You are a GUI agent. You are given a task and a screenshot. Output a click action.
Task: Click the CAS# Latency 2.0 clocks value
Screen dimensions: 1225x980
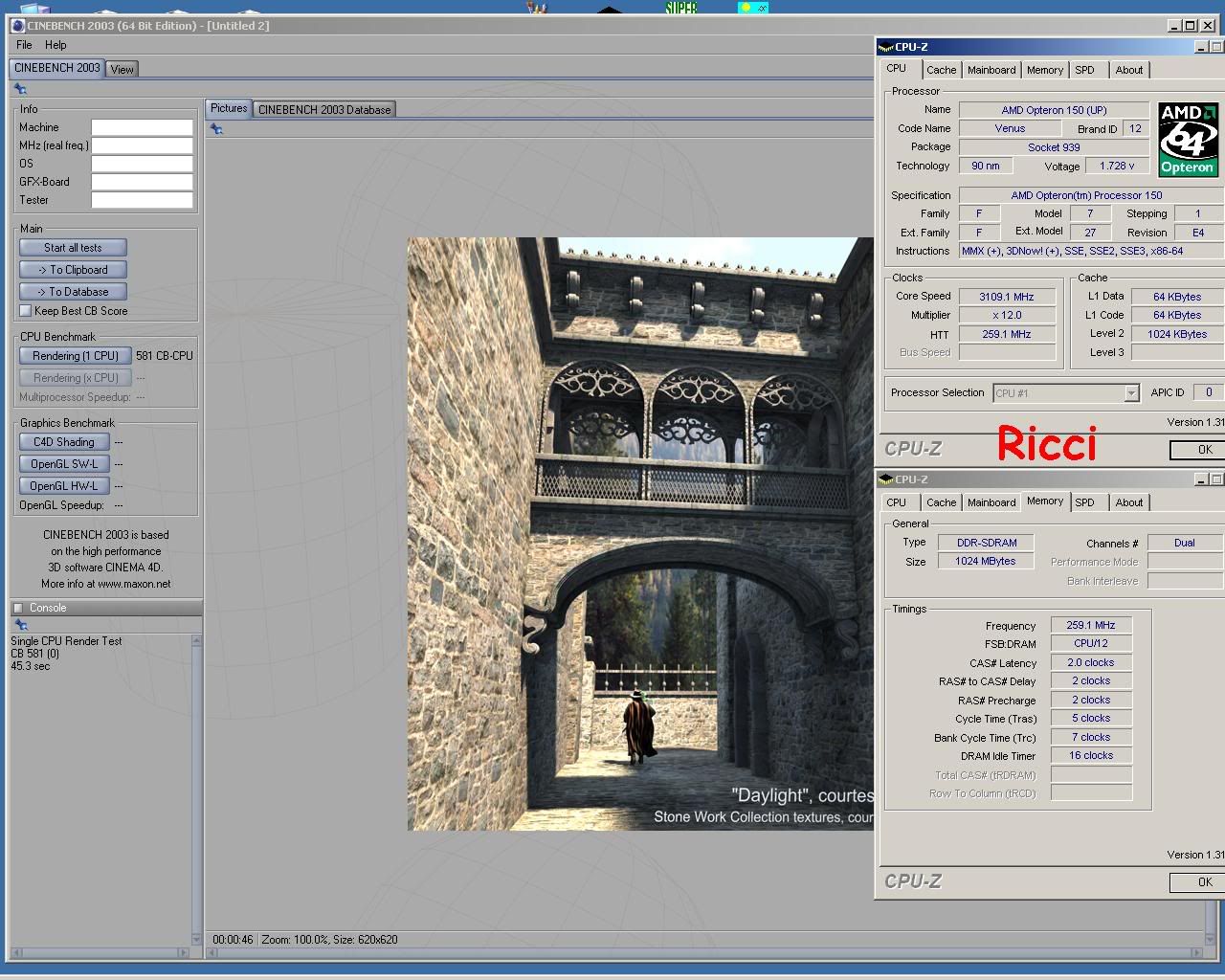pyautogui.click(x=1091, y=662)
